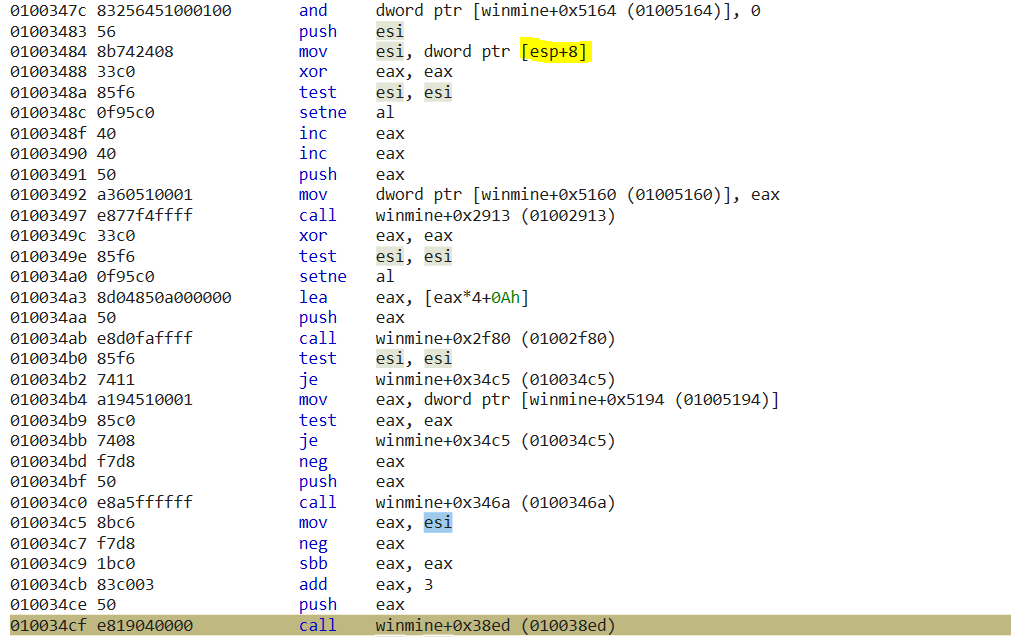Select opcode bytes 8d04850a000000

pos(164,297)
